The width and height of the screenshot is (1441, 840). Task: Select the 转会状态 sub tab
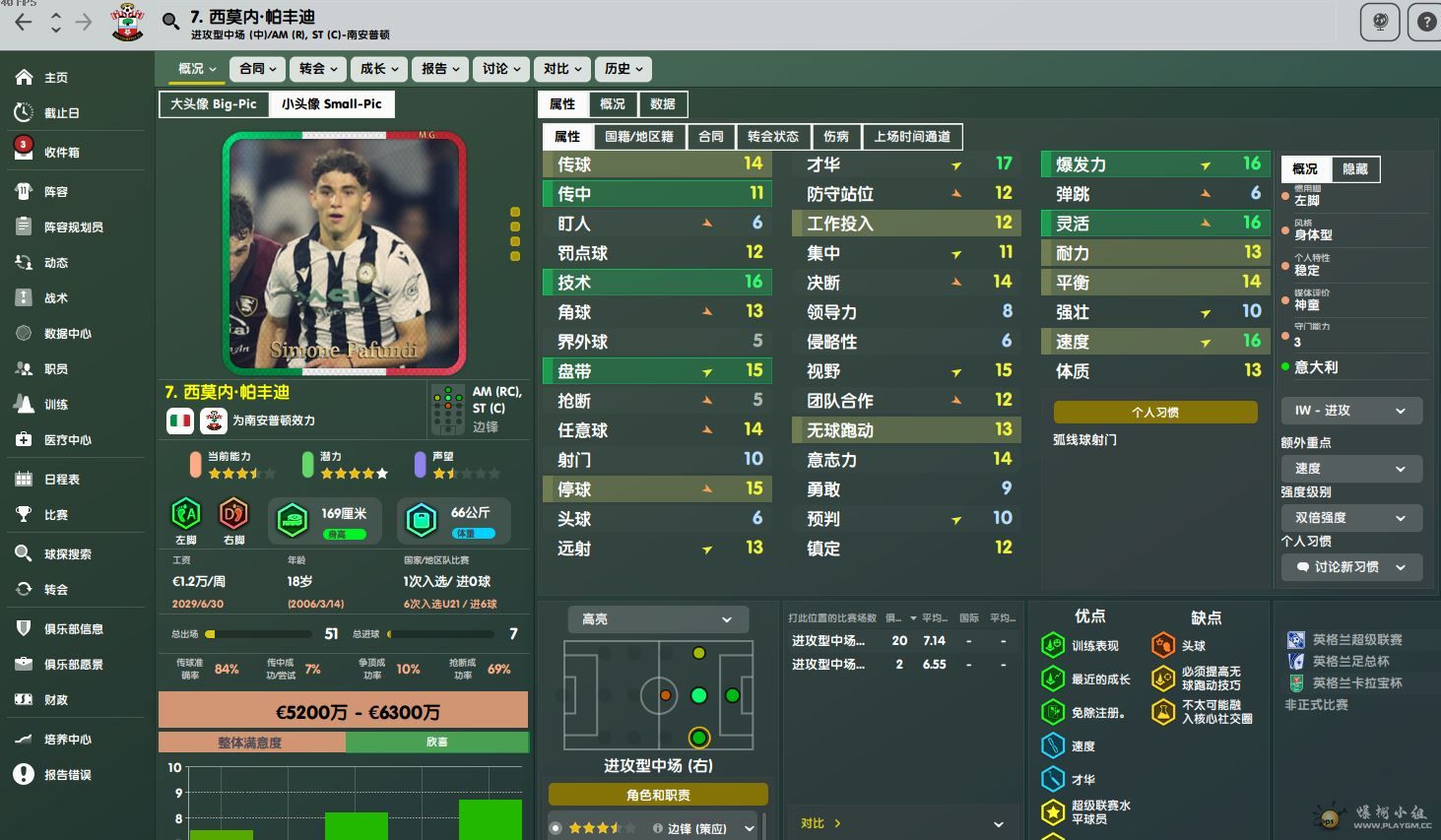click(773, 136)
